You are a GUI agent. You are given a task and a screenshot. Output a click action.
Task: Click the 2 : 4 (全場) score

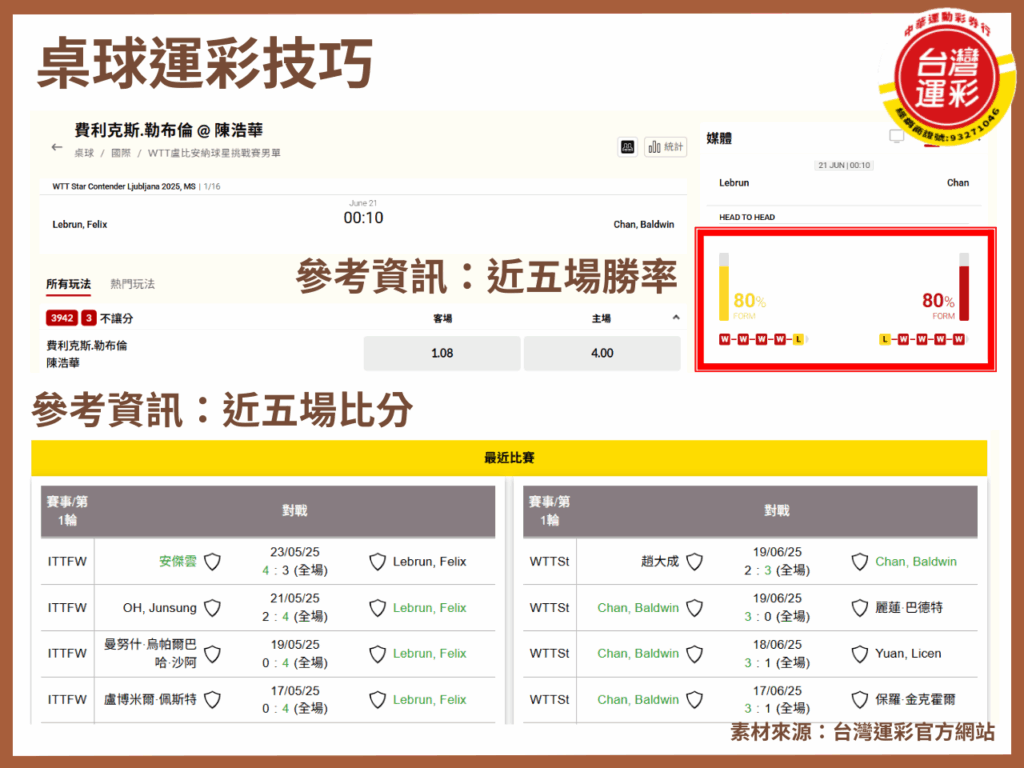point(295,616)
